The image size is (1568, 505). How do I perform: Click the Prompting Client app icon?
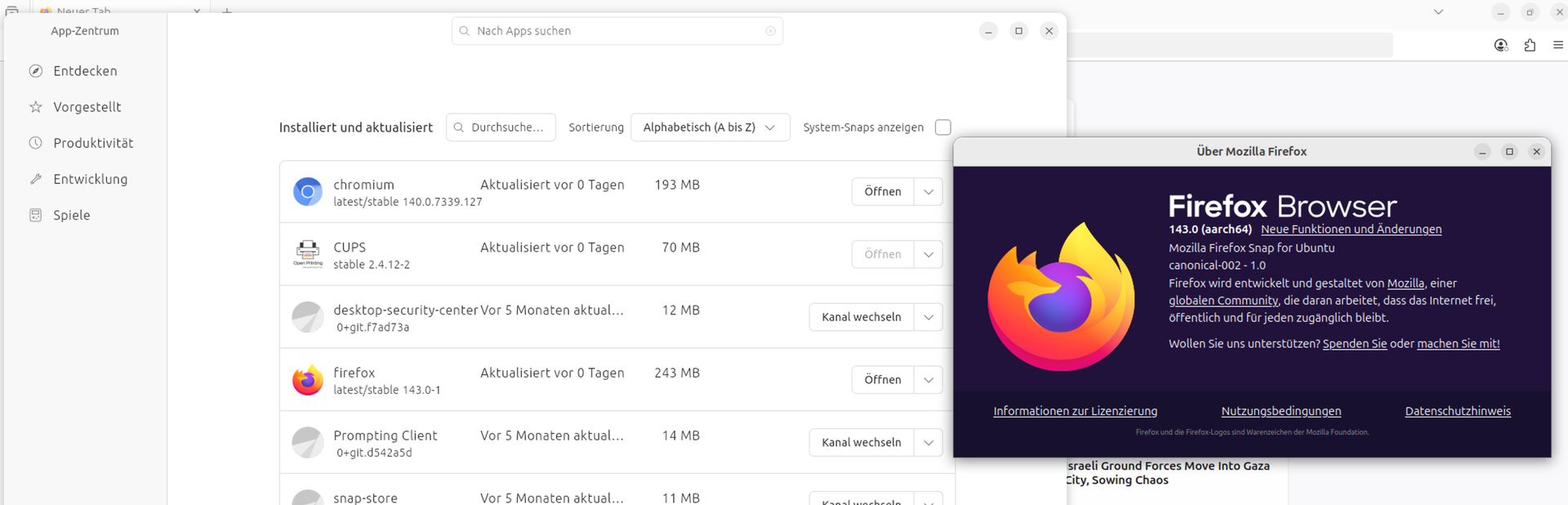(x=308, y=442)
